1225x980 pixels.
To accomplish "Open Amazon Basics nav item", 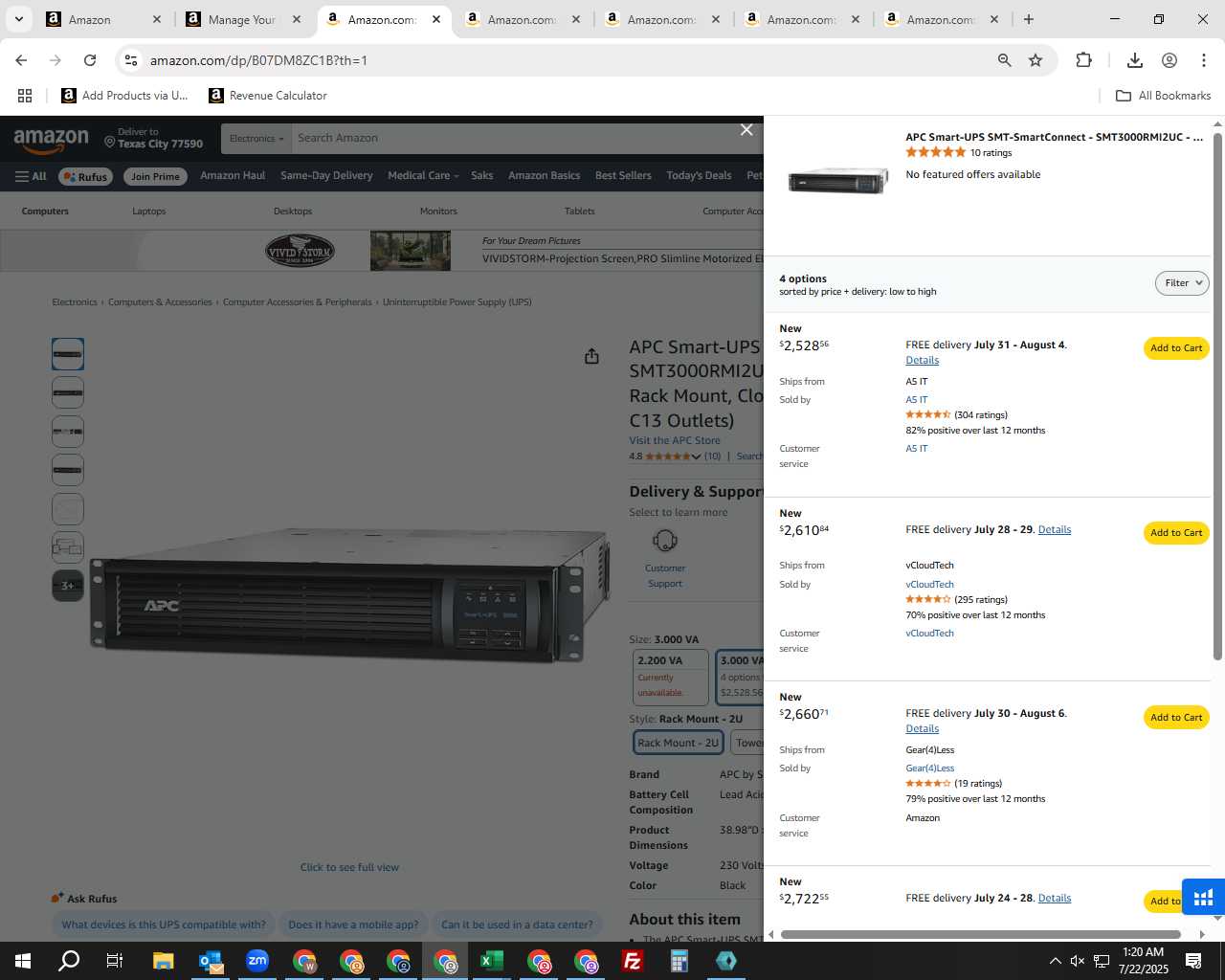I will pyautogui.click(x=544, y=176).
